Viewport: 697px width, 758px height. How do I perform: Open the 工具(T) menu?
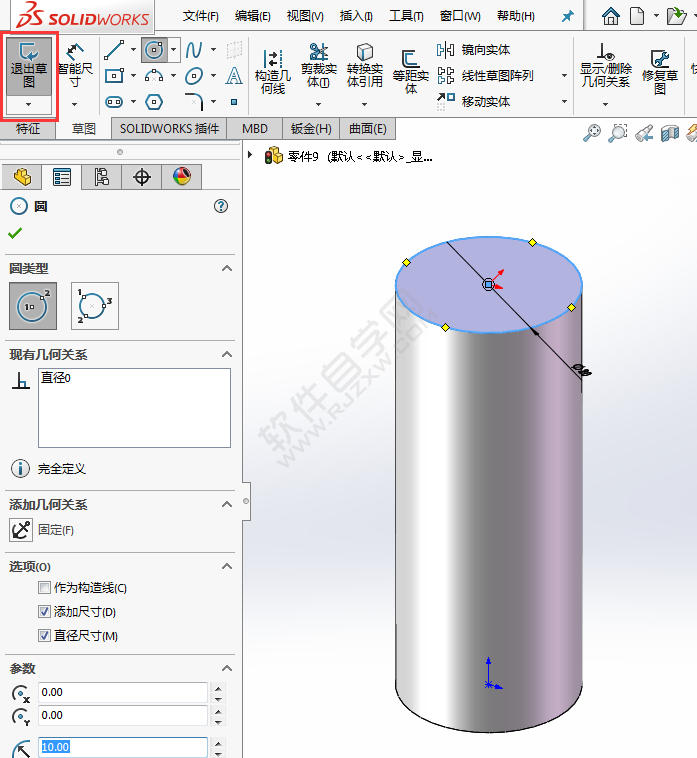tap(407, 16)
